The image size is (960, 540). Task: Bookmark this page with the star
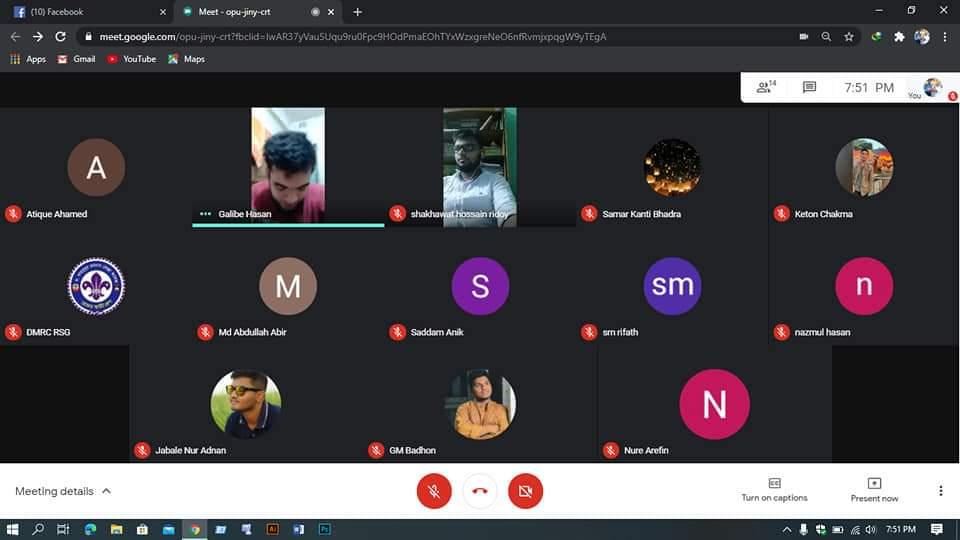(x=849, y=37)
